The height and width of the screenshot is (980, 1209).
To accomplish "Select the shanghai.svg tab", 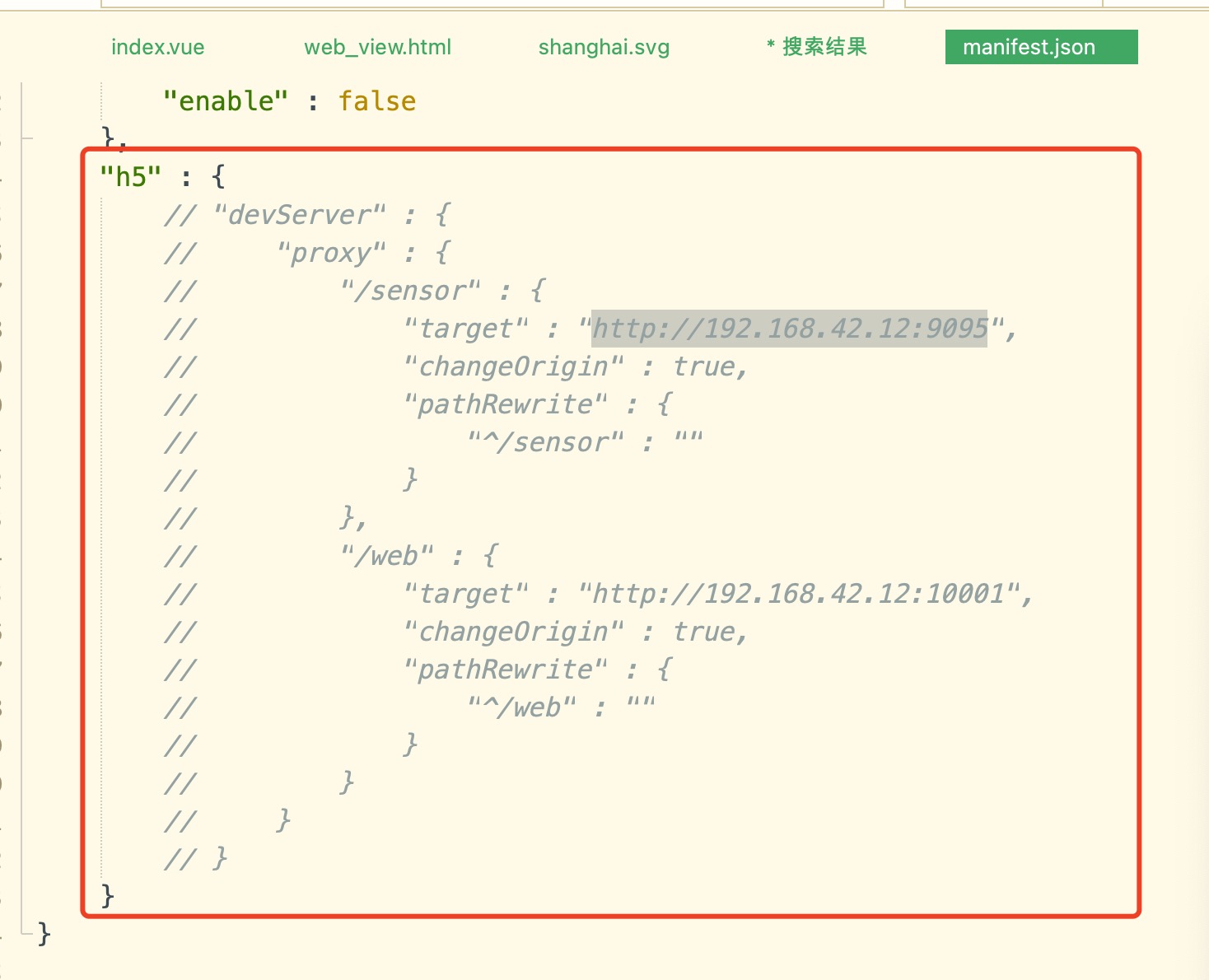I will 603,47.
